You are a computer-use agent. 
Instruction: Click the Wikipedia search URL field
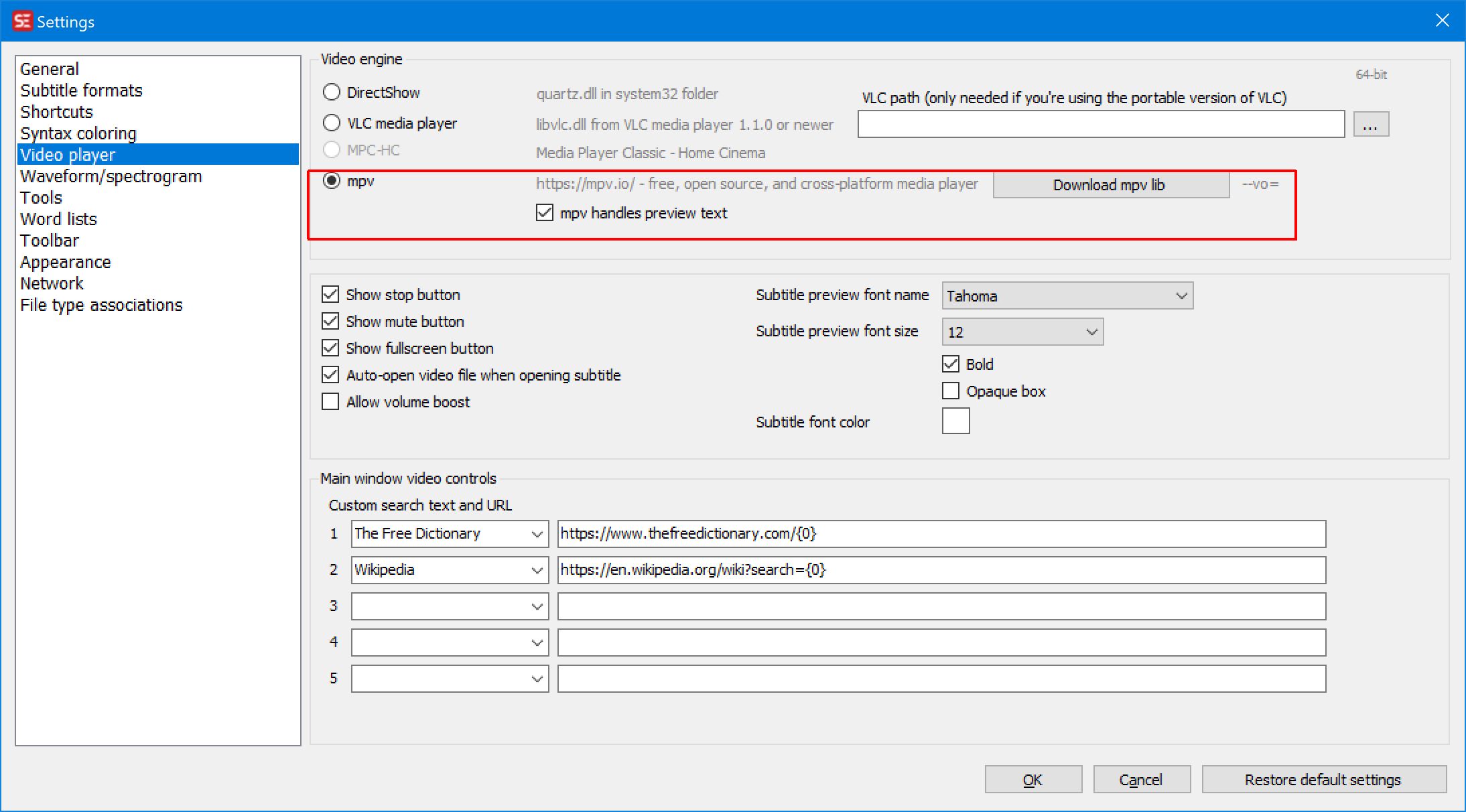coord(941,570)
